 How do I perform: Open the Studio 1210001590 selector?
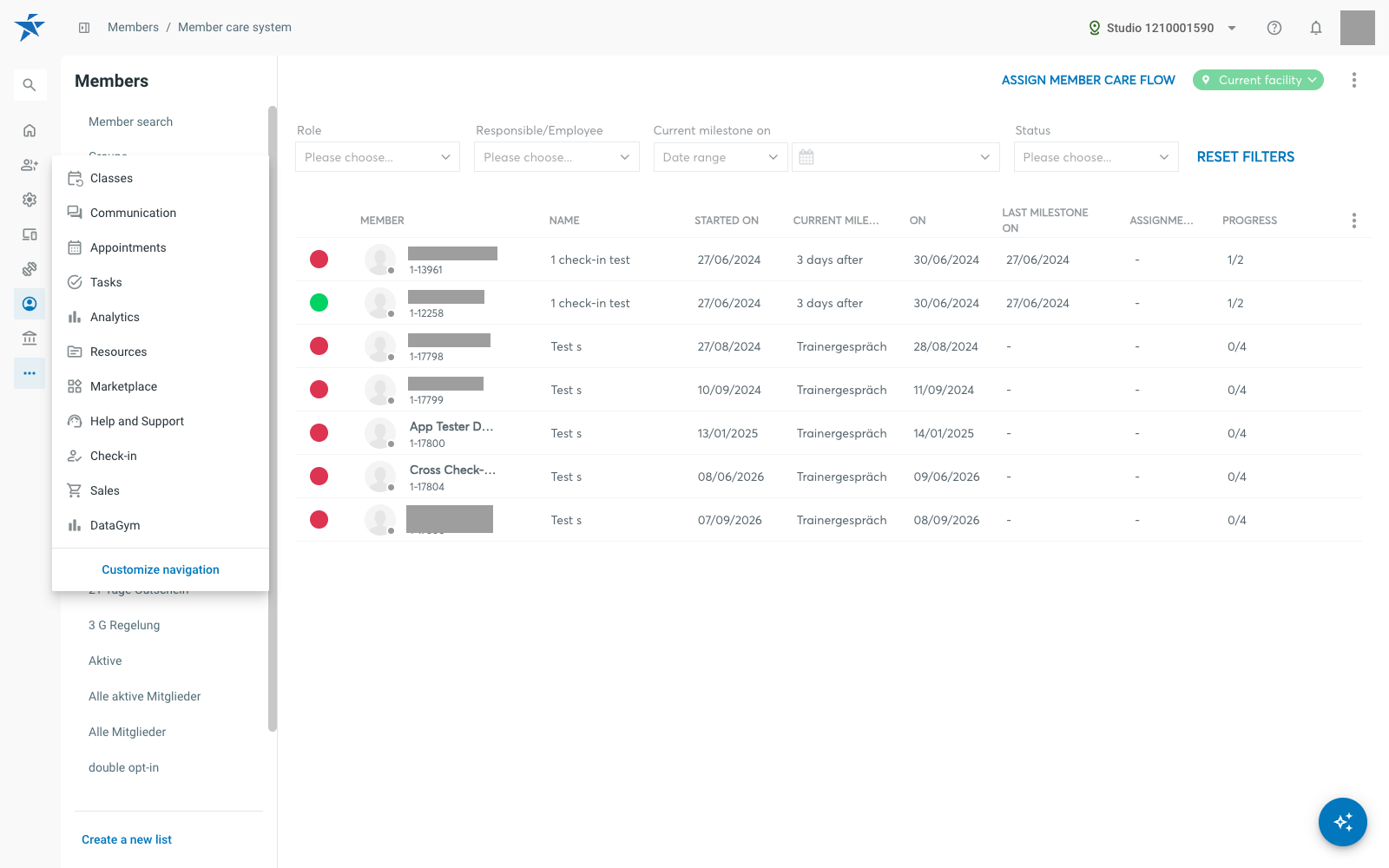pyautogui.click(x=1162, y=28)
